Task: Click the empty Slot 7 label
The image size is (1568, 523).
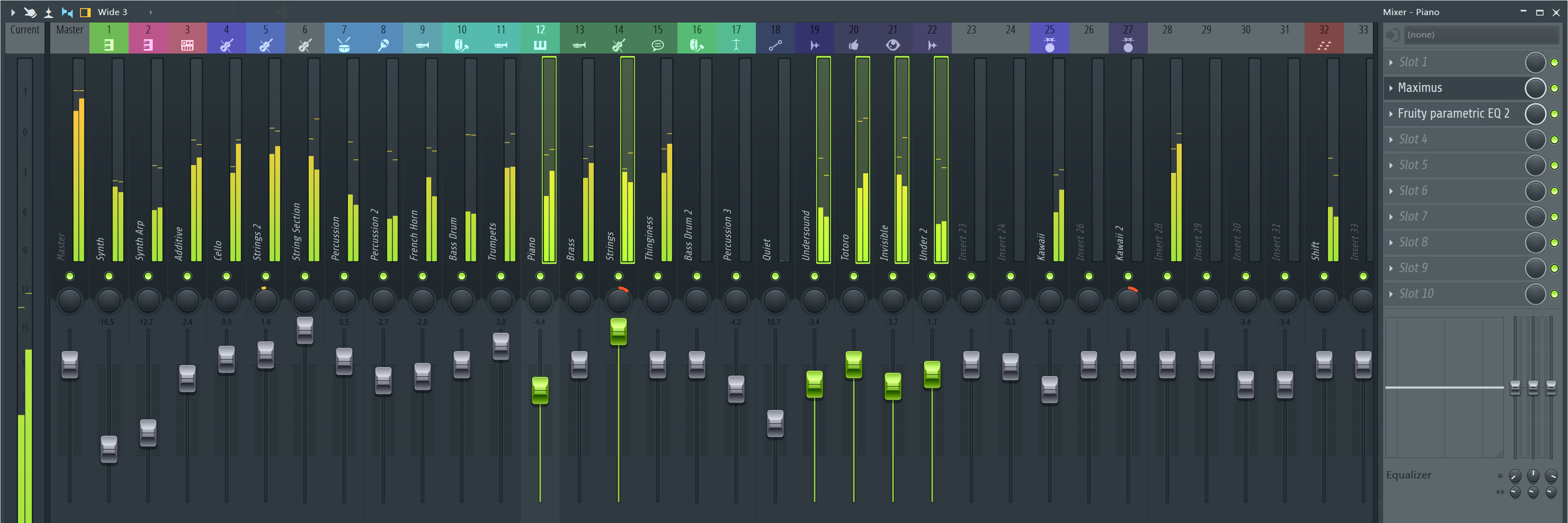Action: coord(1412,217)
